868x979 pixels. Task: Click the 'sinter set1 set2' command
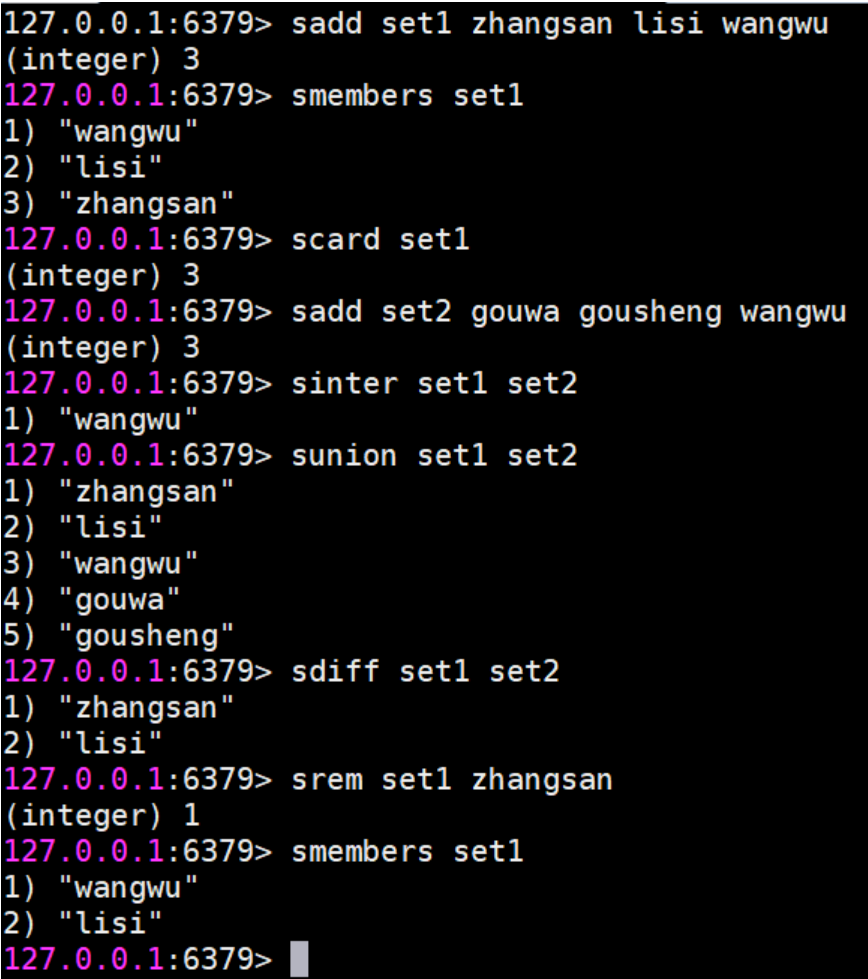click(434, 383)
